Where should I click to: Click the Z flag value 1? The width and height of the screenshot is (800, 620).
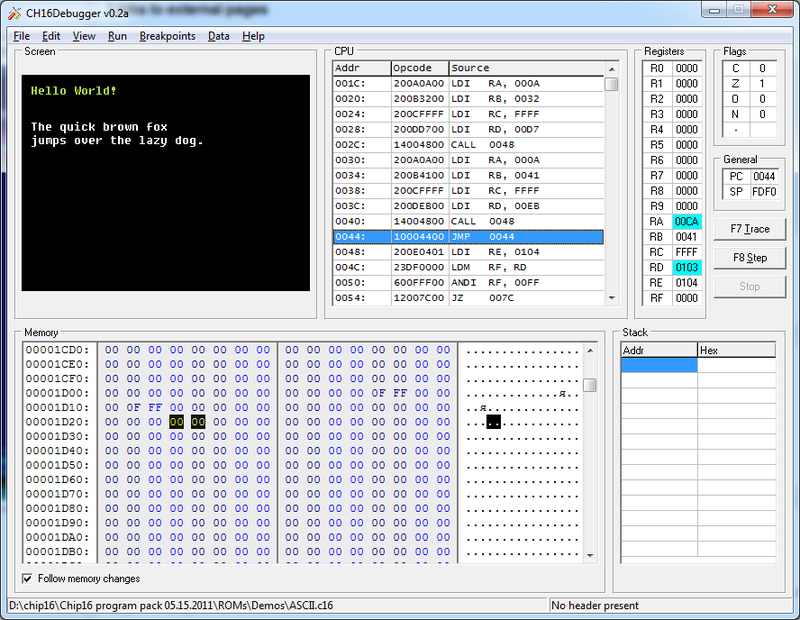763,84
